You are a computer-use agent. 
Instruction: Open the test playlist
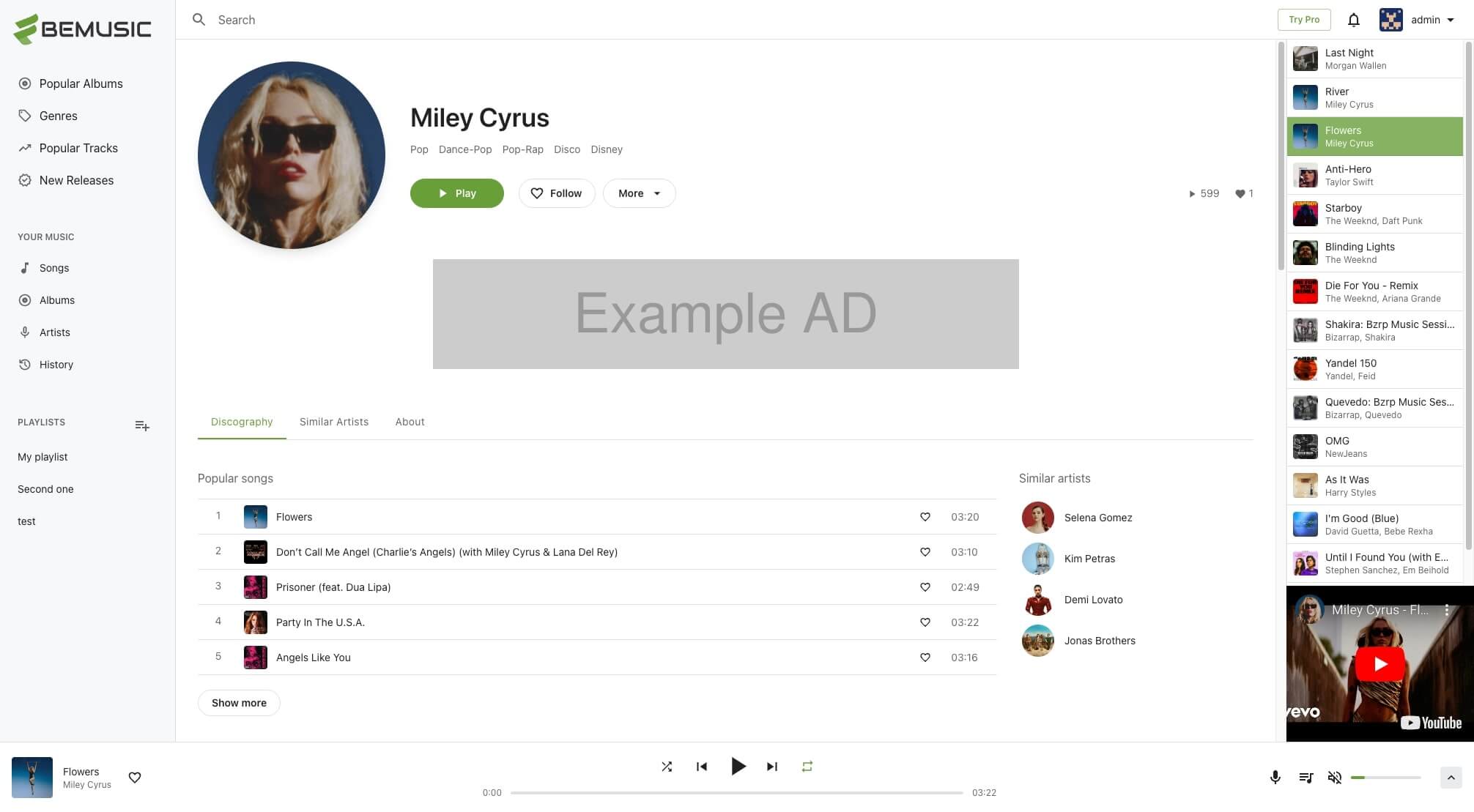26,521
